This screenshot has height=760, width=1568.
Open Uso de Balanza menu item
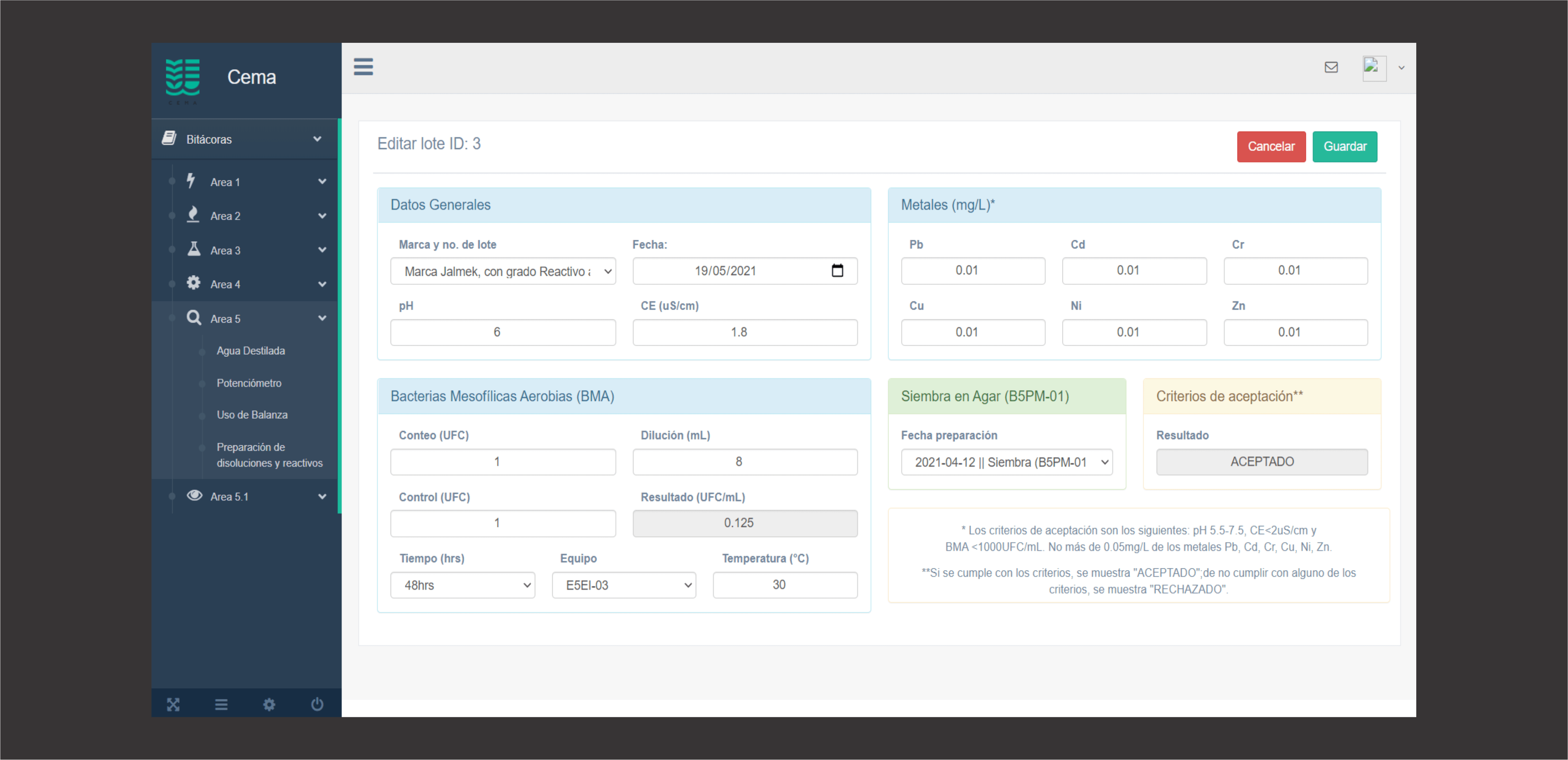point(252,414)
